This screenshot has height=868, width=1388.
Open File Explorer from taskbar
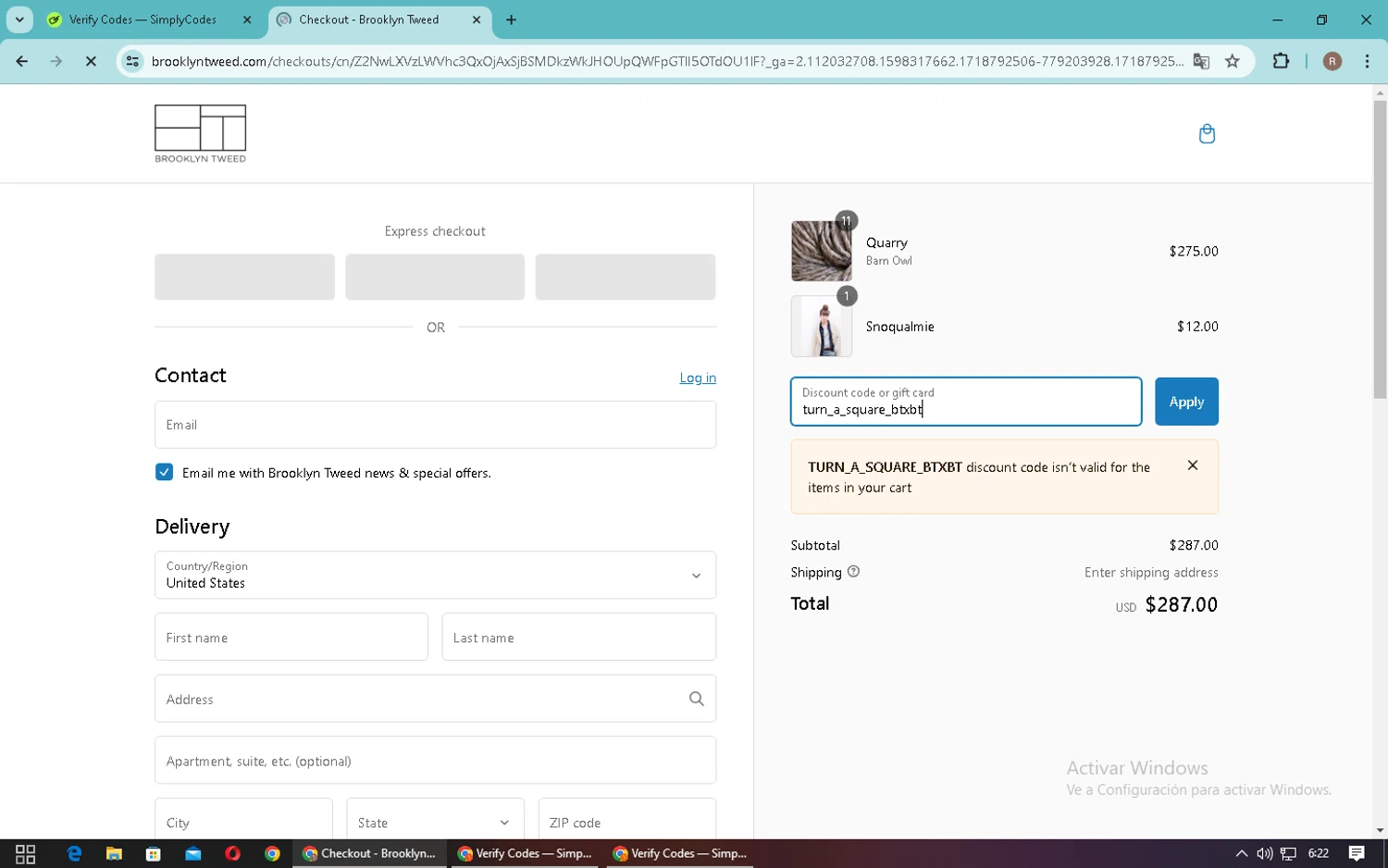click(114, 853)
